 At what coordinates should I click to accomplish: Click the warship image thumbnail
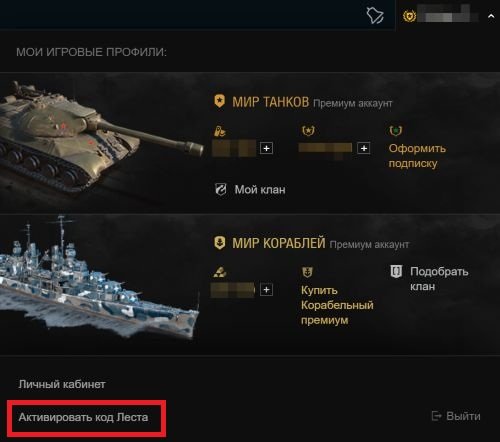[99, 278]
